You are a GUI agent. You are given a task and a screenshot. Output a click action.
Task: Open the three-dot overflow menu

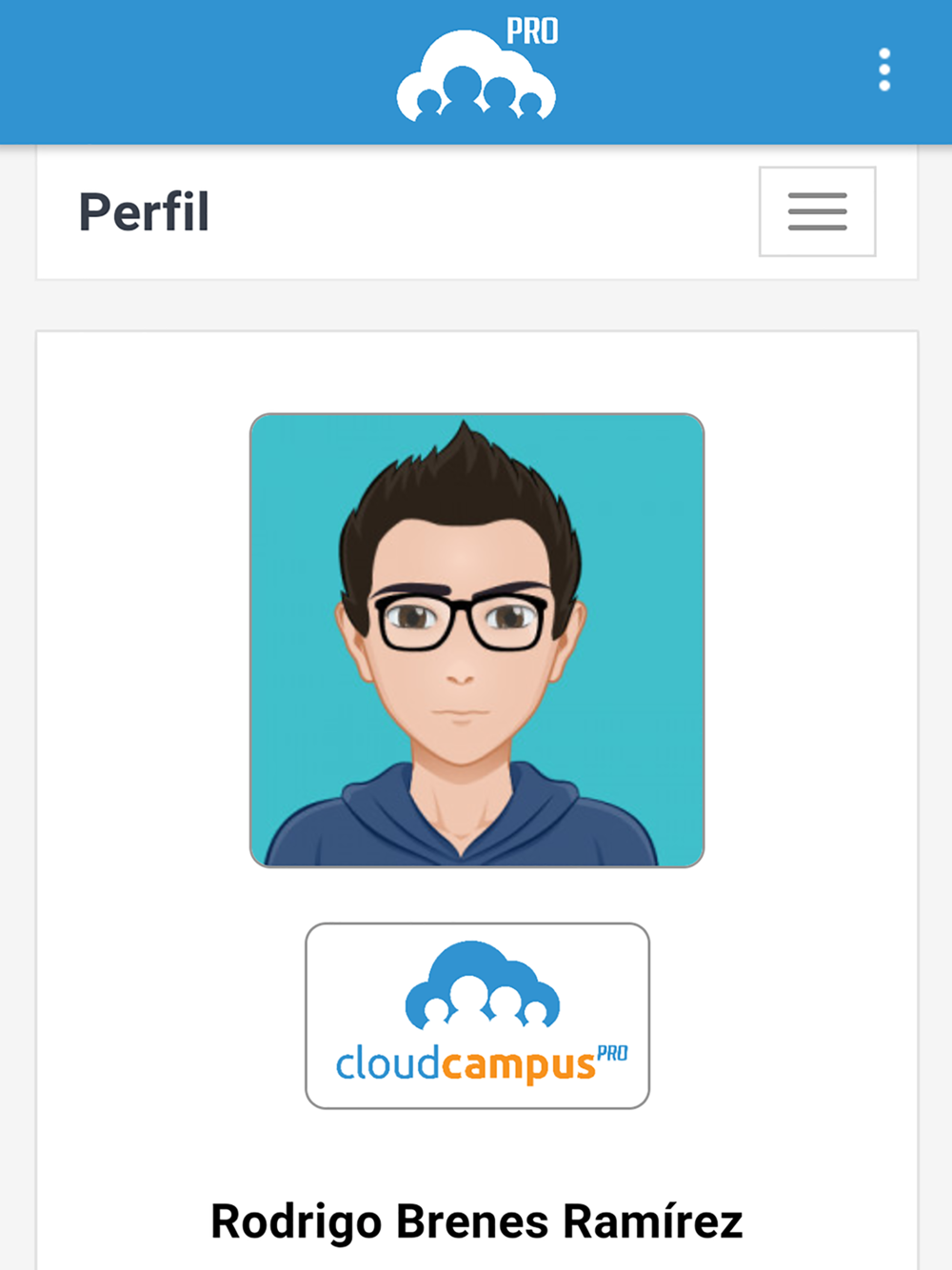pos(884,69)
